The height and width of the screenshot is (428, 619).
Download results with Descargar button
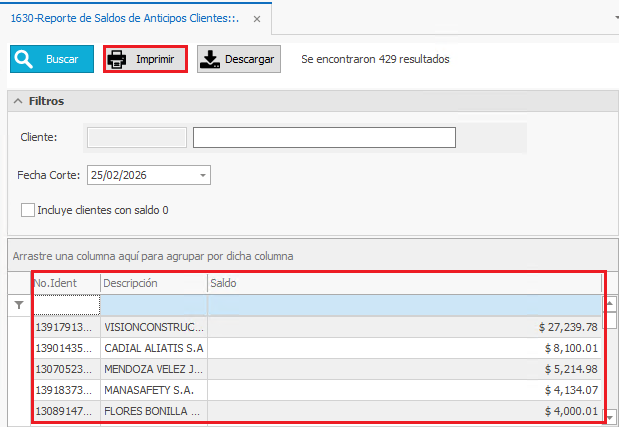click(x=238, y=59)
